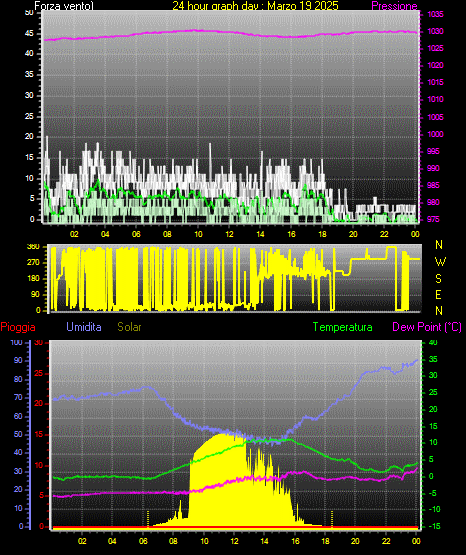Click the 1030 pressure axis value
This screenshot has width=466, height=555.
(435, 32)
